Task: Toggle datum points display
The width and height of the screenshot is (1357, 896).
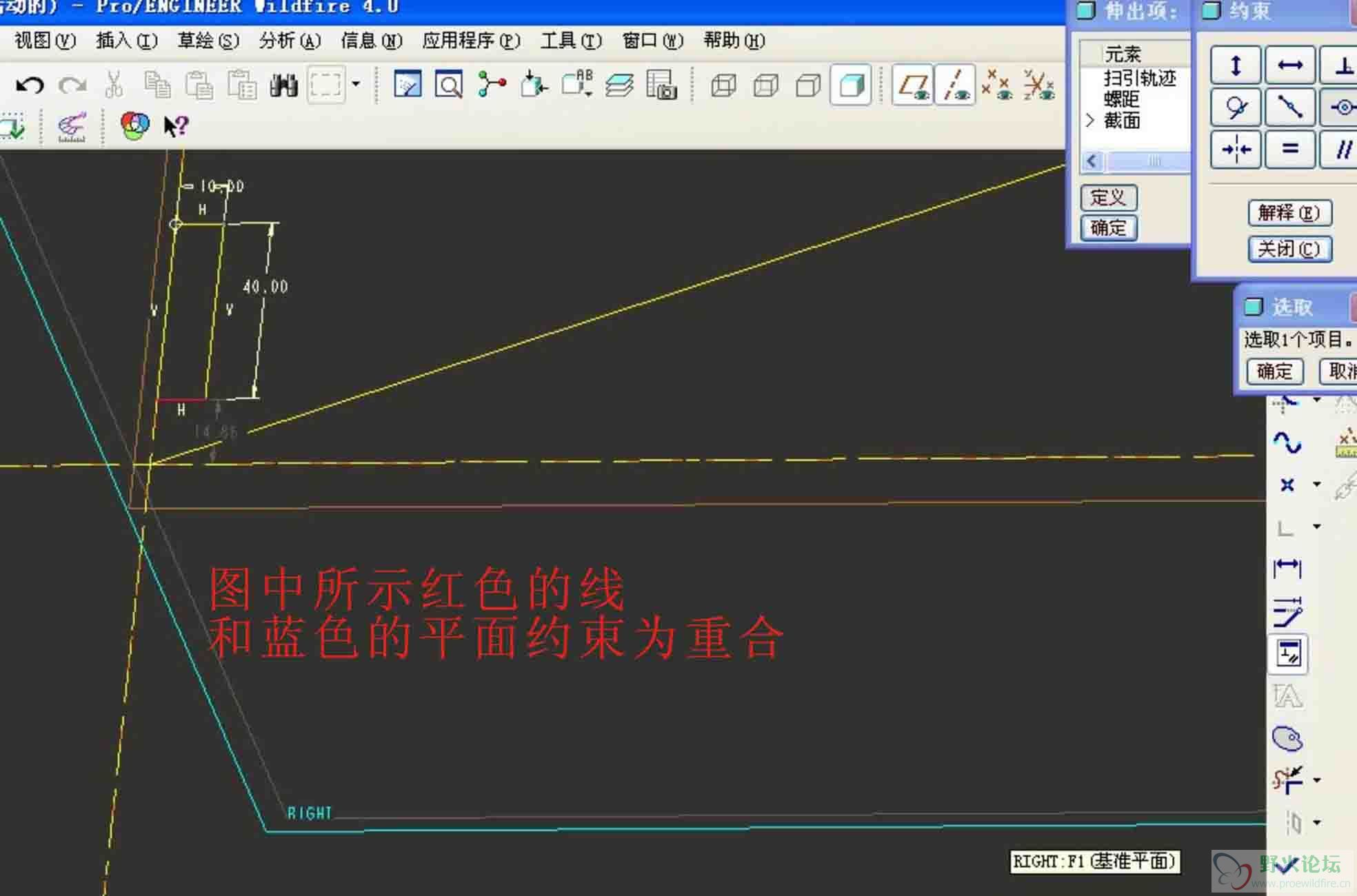Action: (997, 85)
